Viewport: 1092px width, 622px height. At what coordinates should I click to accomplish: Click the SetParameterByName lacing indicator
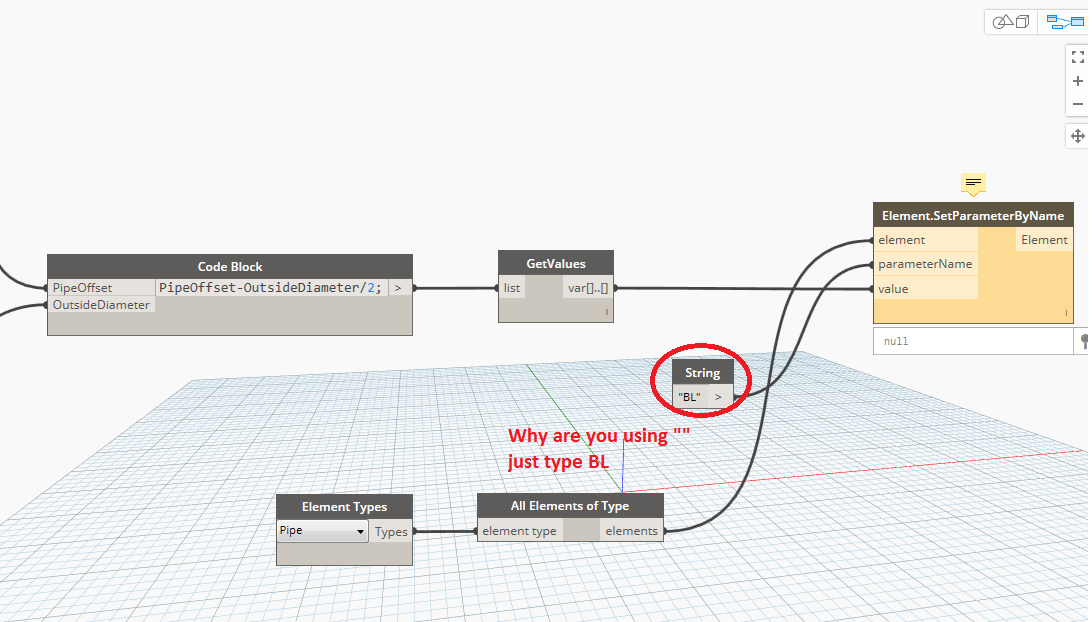tap(1066, 313)
